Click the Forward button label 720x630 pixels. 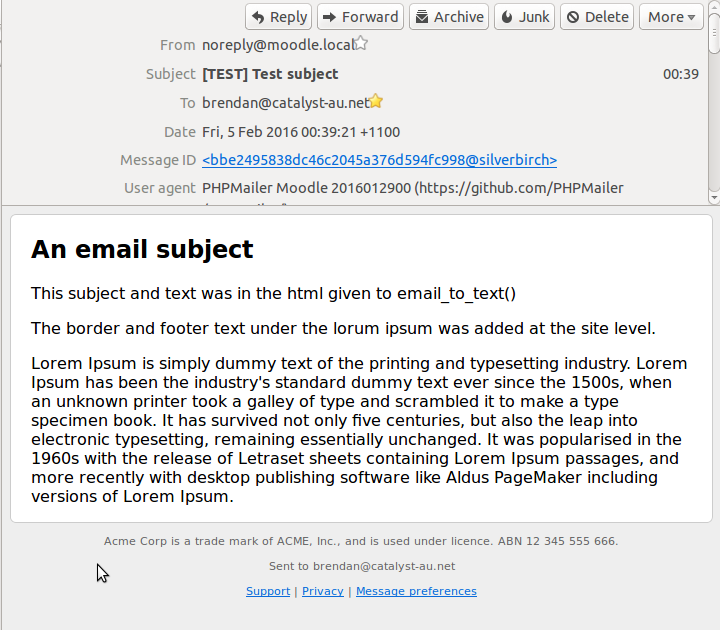pyautogui.click(x=370, y=17)
